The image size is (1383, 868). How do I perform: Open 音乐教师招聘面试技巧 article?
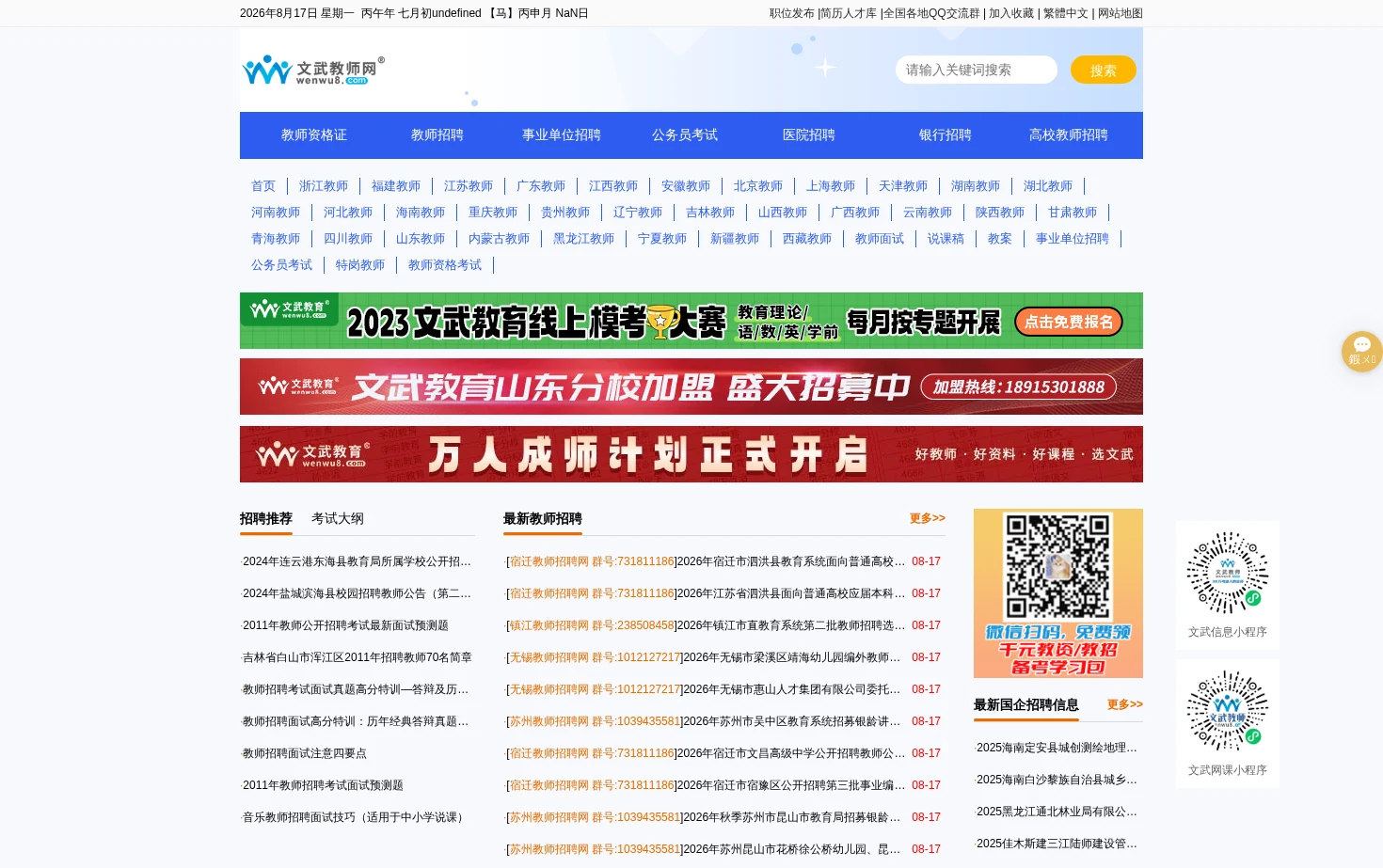pyautogui.click(x=356, y=817)
